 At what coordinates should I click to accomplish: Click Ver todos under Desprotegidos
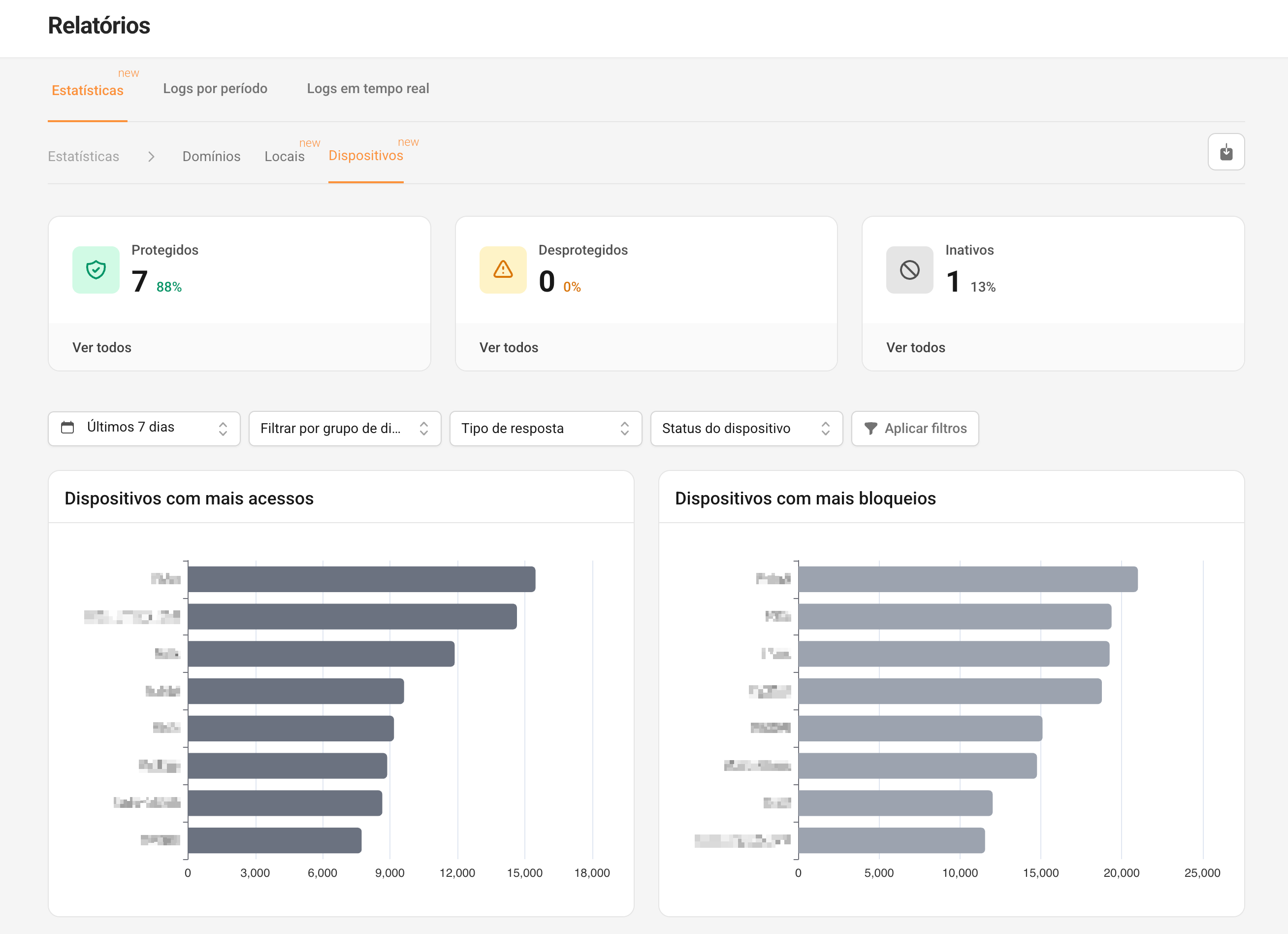coord(508,348)
